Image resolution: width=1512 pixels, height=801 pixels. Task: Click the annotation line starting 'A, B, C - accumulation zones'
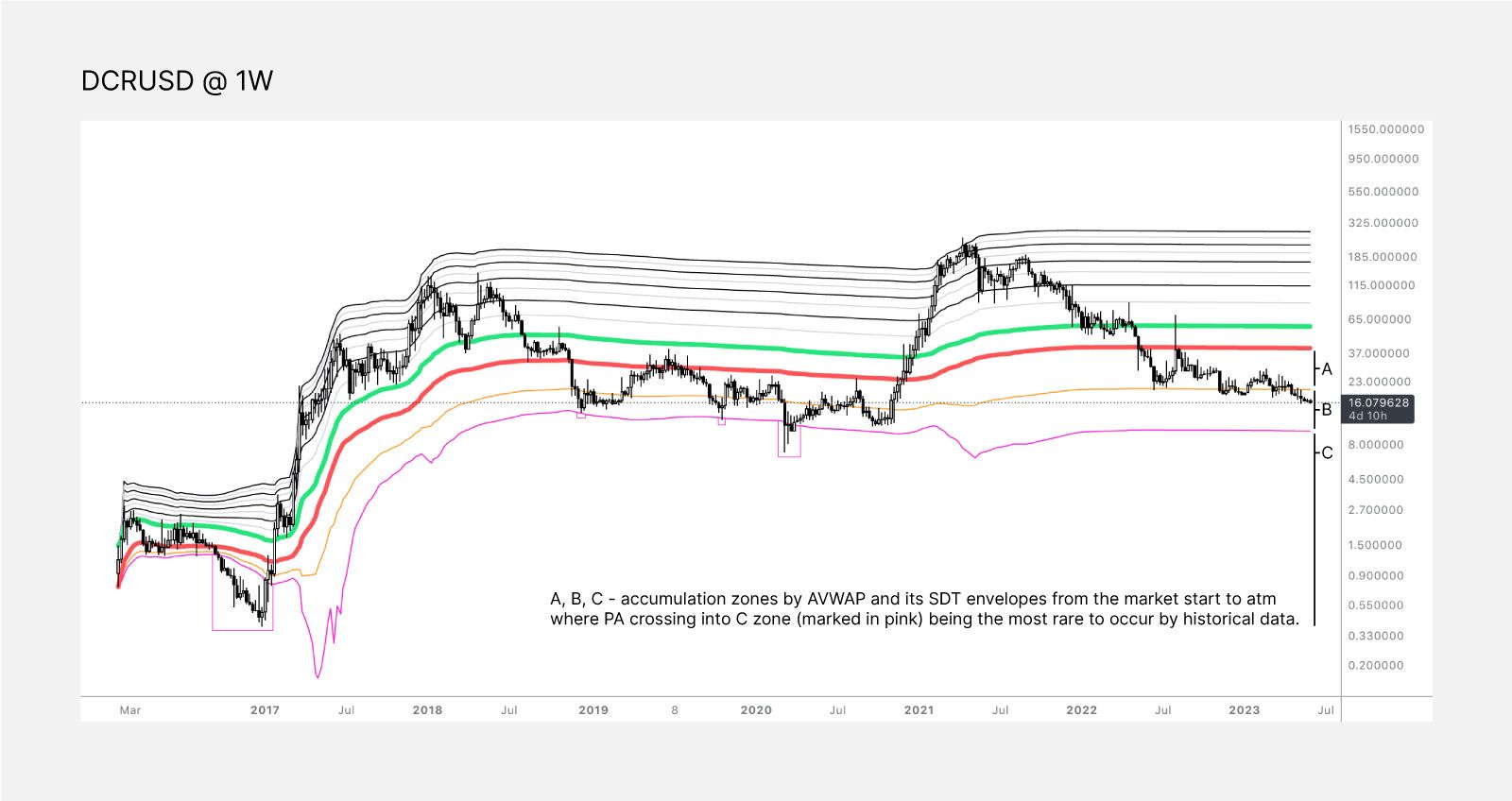tap(913, 599)
